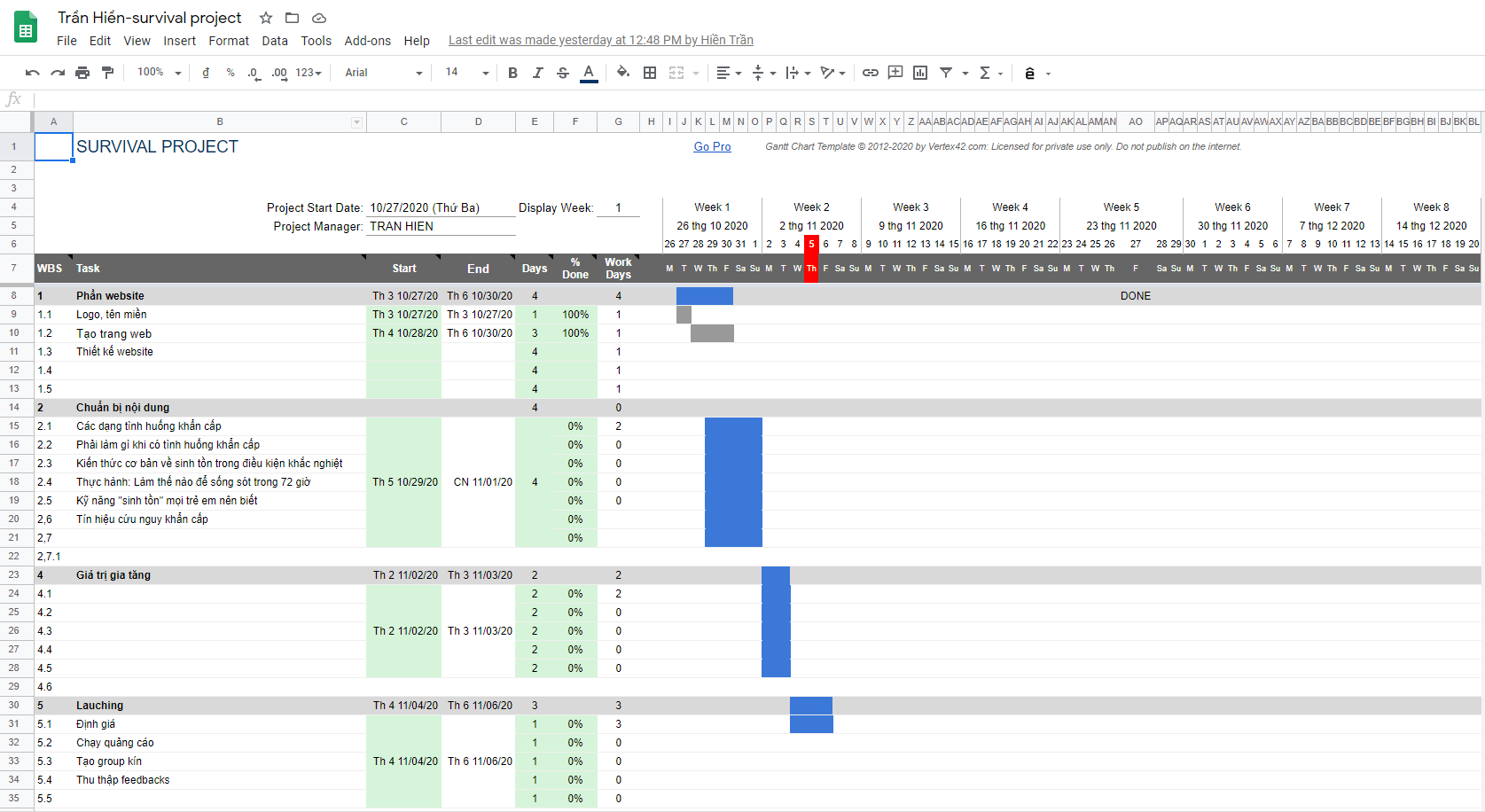Open the zoom level dropdown

pos(159,73)
